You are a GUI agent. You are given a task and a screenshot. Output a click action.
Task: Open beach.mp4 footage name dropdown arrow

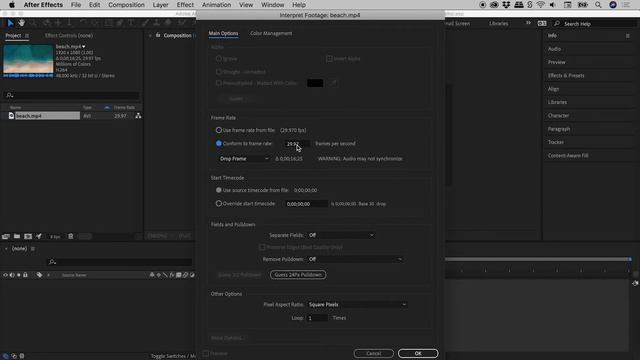tap(84, 47)
